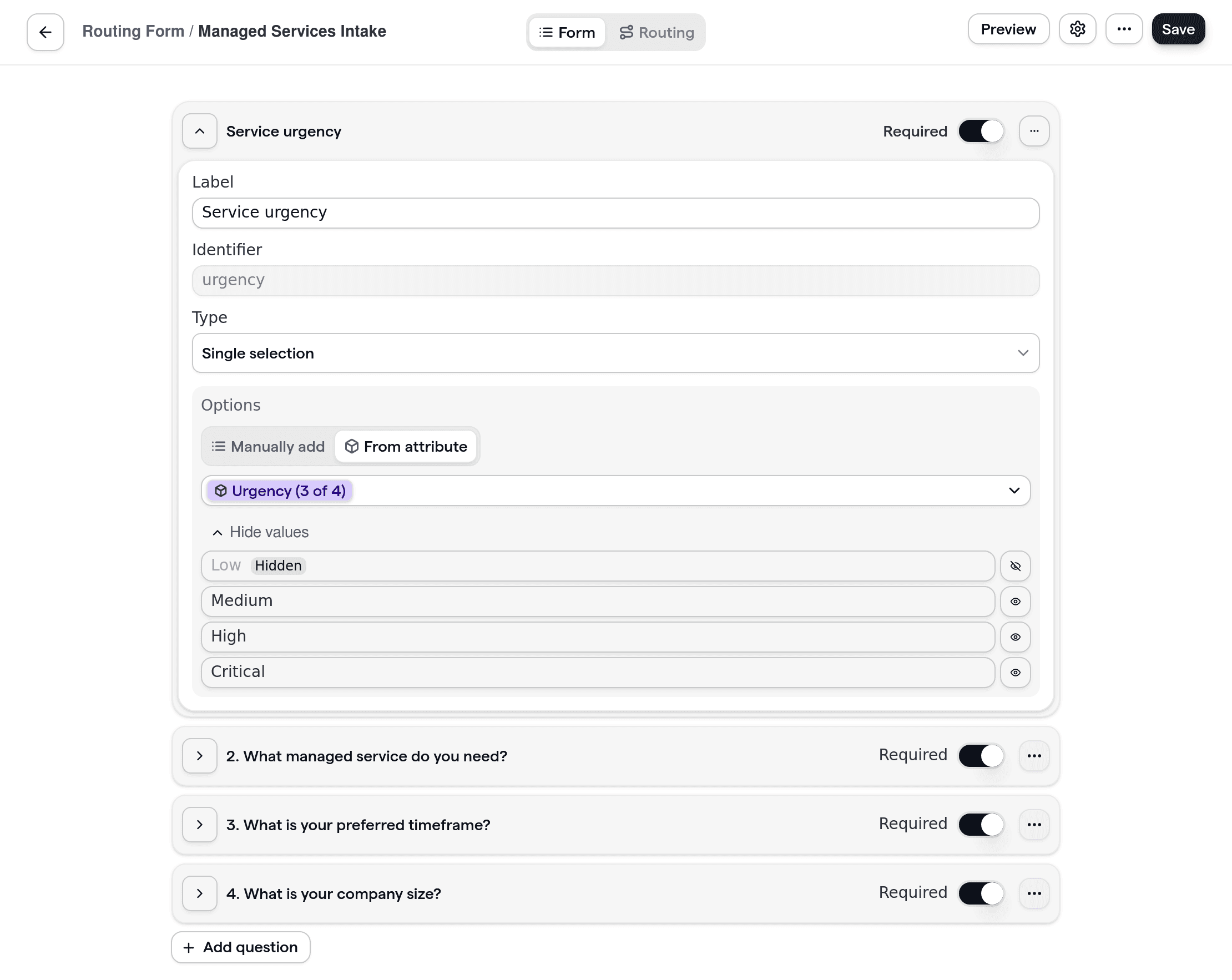This screenshot has height=980, width=1232.
Task: Open the settings gear icon
Action: pyautogui.click(x=1078, y=28)
